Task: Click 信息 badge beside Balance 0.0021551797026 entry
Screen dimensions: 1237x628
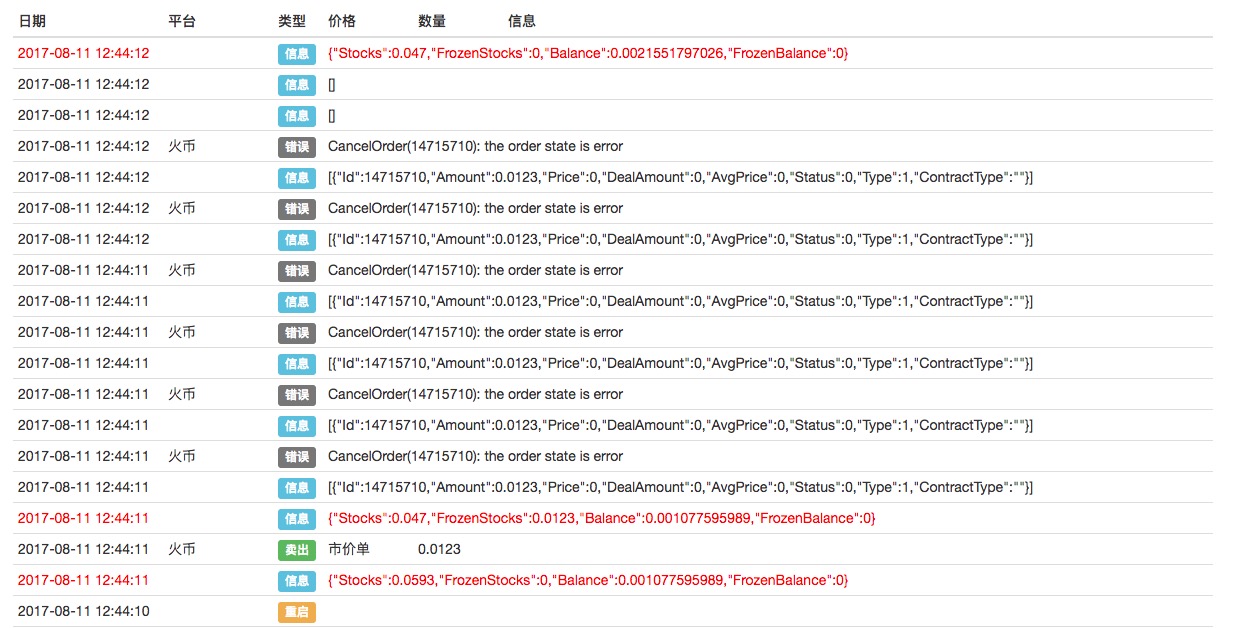Action: (297, 53)
